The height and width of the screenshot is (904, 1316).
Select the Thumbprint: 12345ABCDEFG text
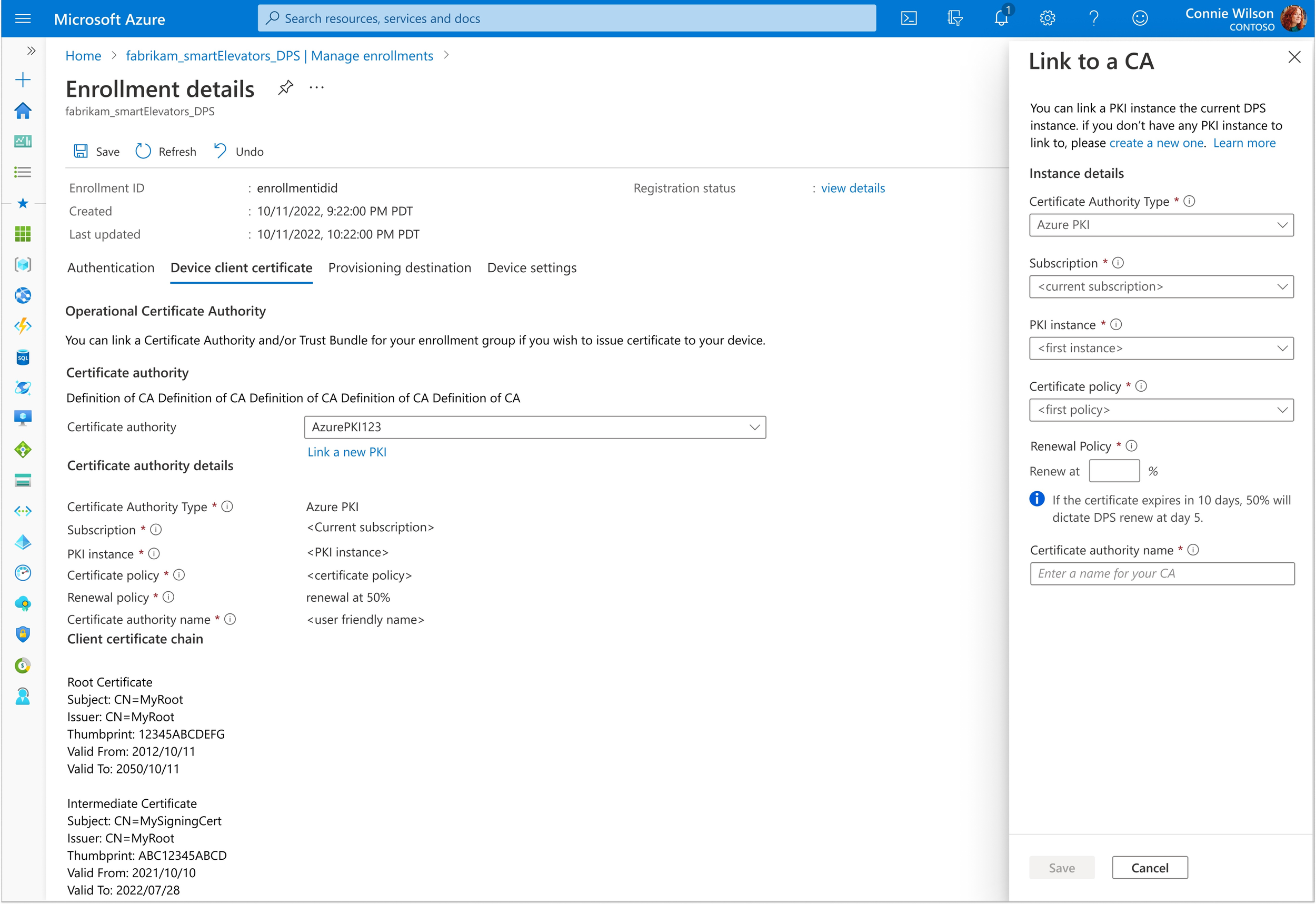pos(146,734)
